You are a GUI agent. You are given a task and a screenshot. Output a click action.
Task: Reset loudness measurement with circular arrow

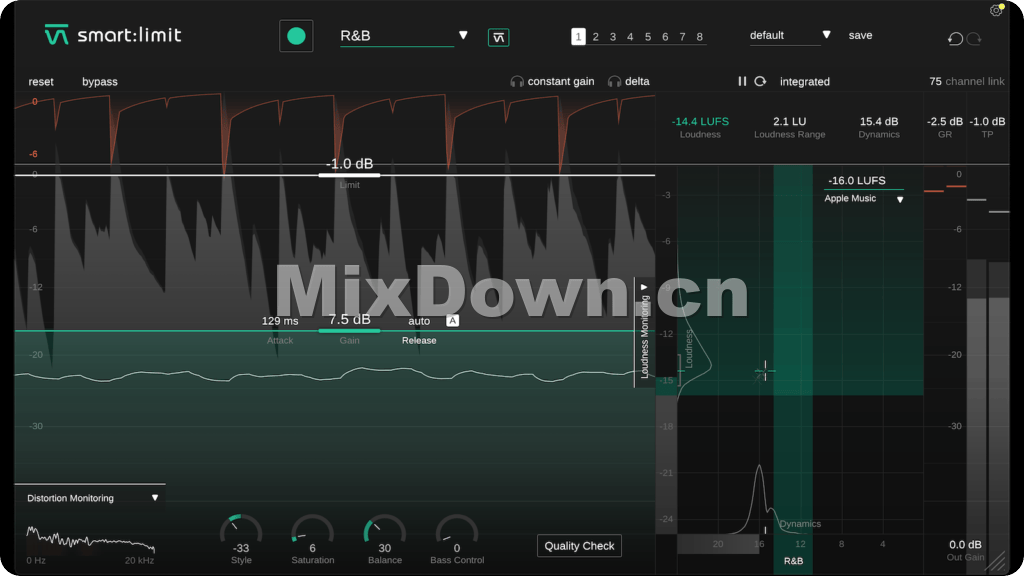[x=760, y=81]
